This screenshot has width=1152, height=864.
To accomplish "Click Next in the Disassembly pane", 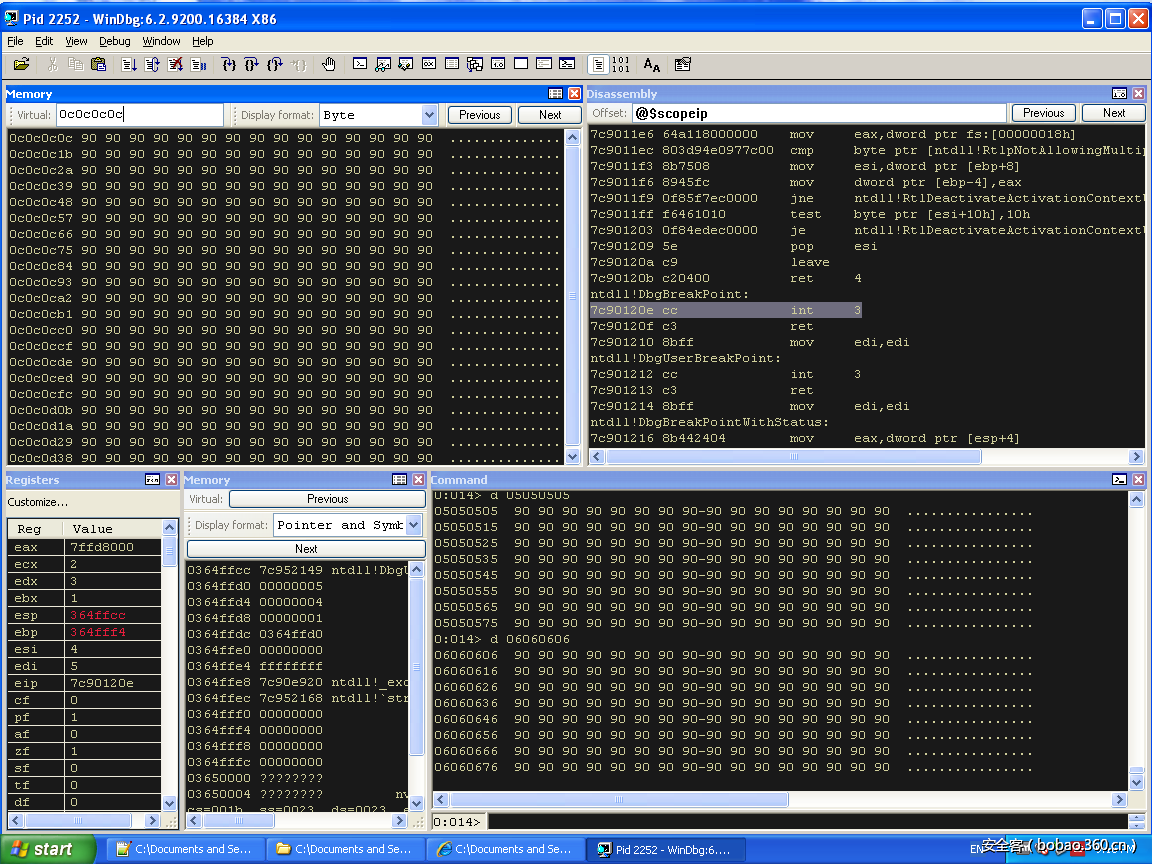I will tap(1113, 113).
